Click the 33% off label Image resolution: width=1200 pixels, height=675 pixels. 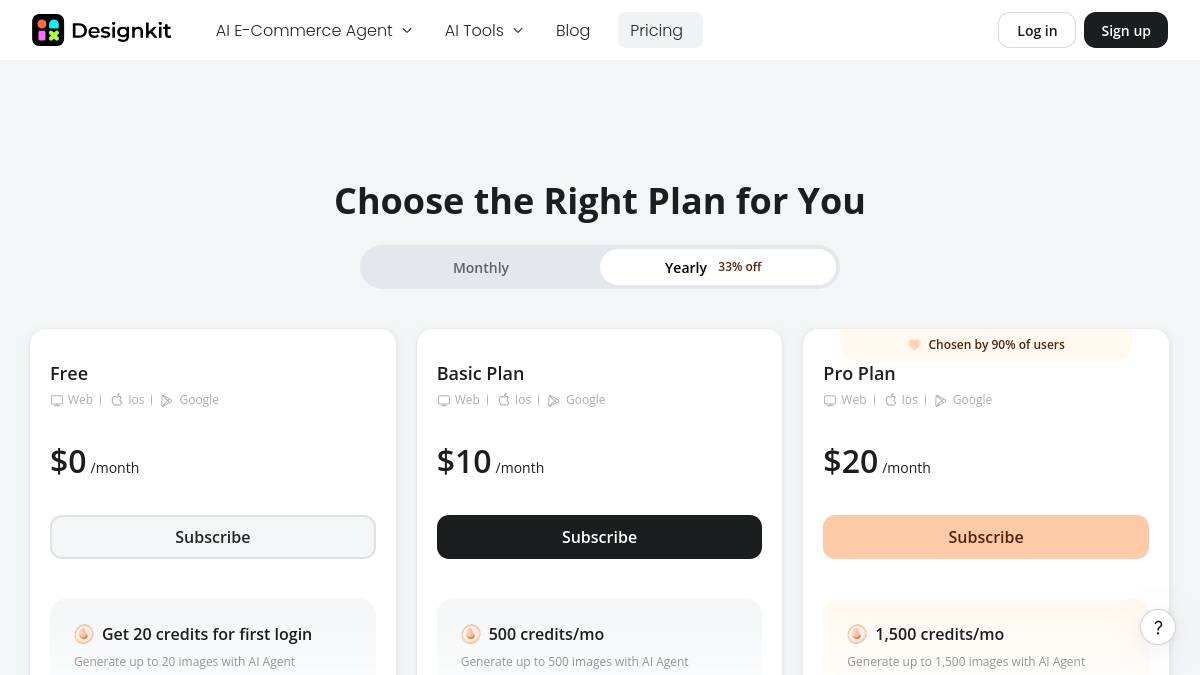point(740,267)
